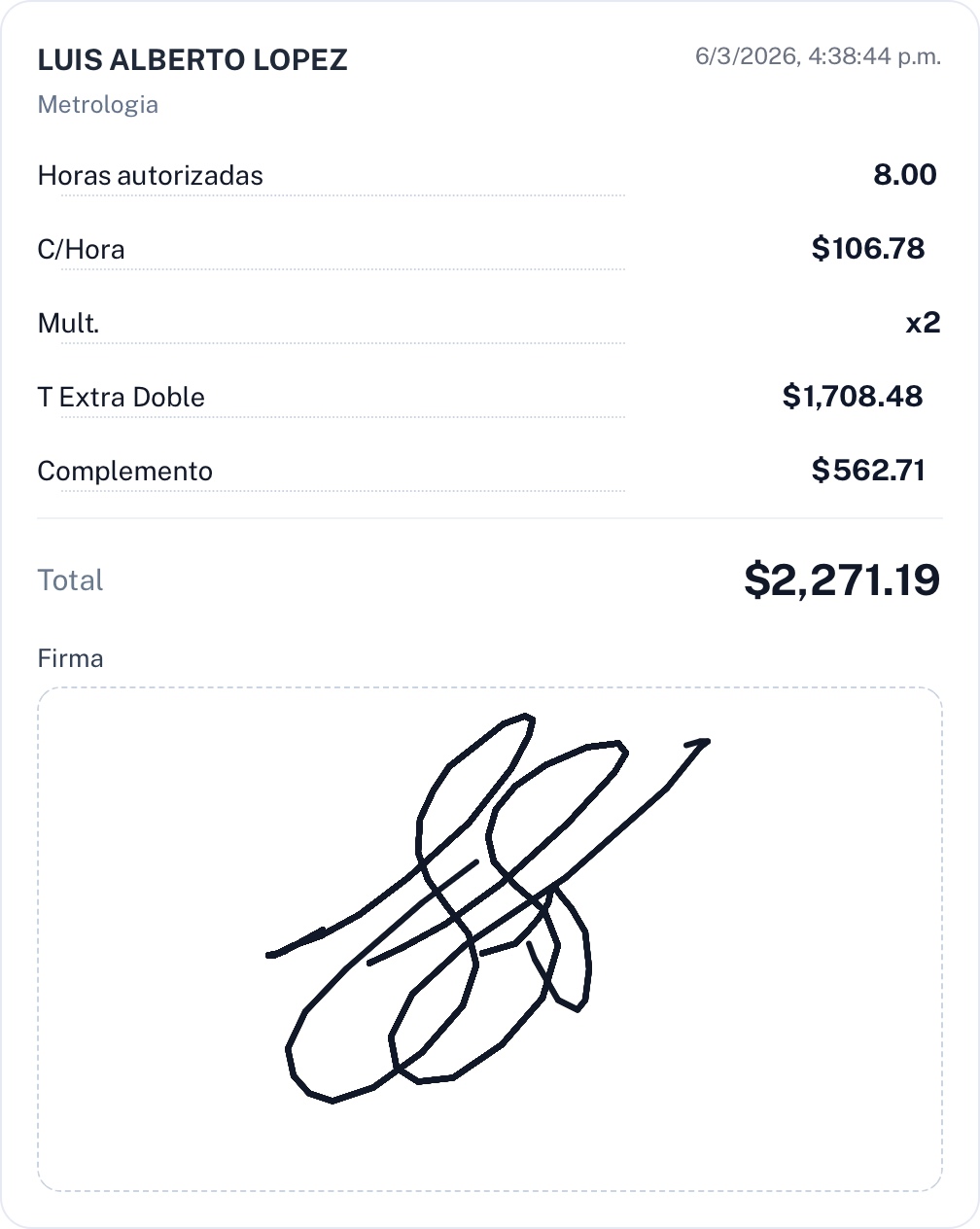
Task: Click the $1,708.48 double overtime amount
Action: point(853,397)
